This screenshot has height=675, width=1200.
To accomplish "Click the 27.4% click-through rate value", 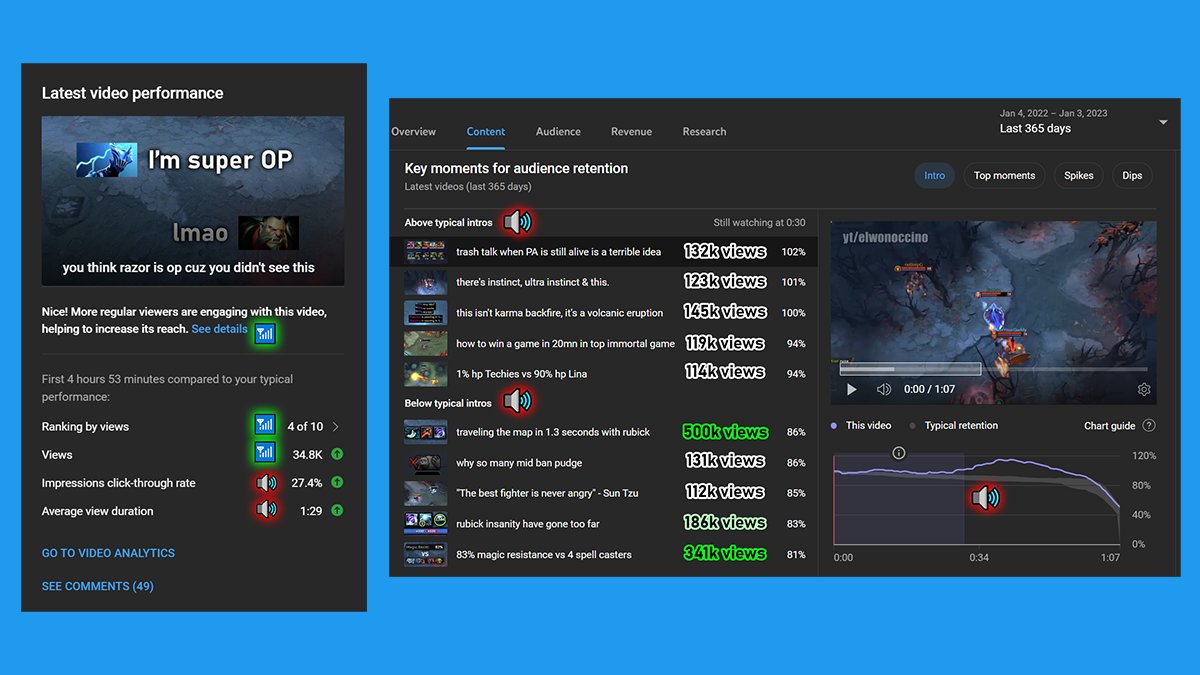I will coord(306,483).
